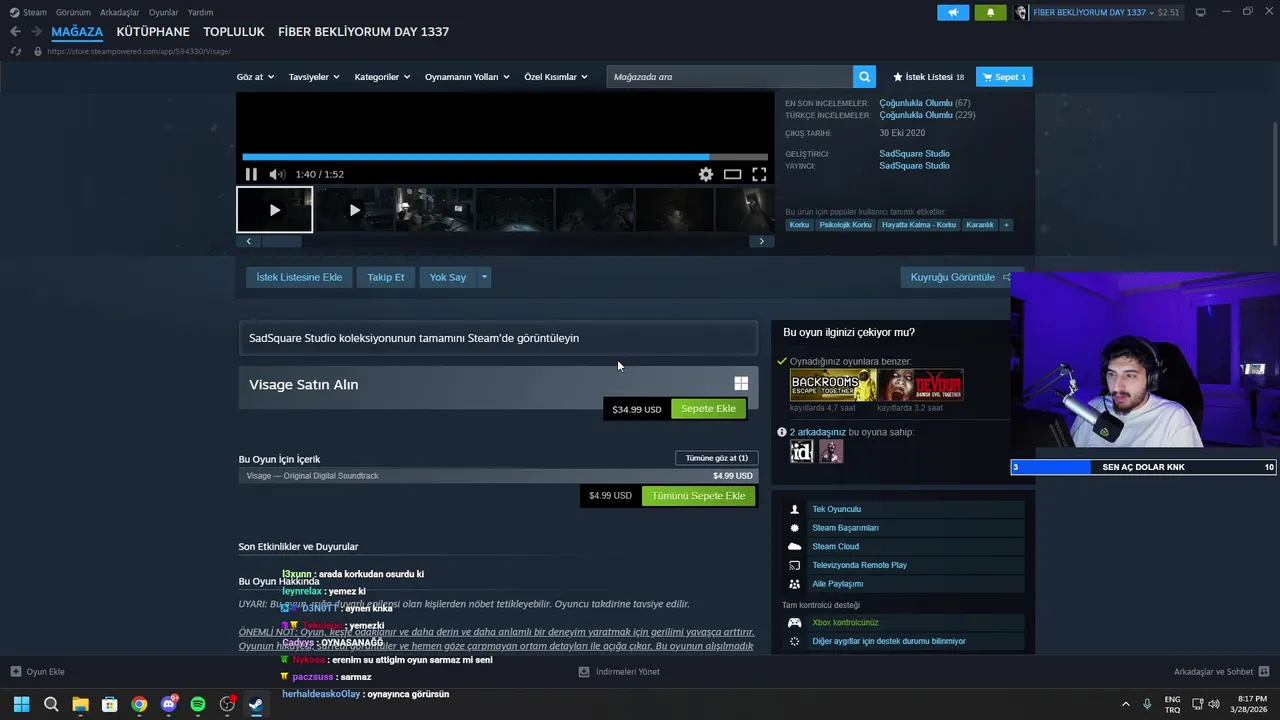Viewport: 1280px width, 720px height.
Task: Click the plus tag button
Action: coord(1007,225)
